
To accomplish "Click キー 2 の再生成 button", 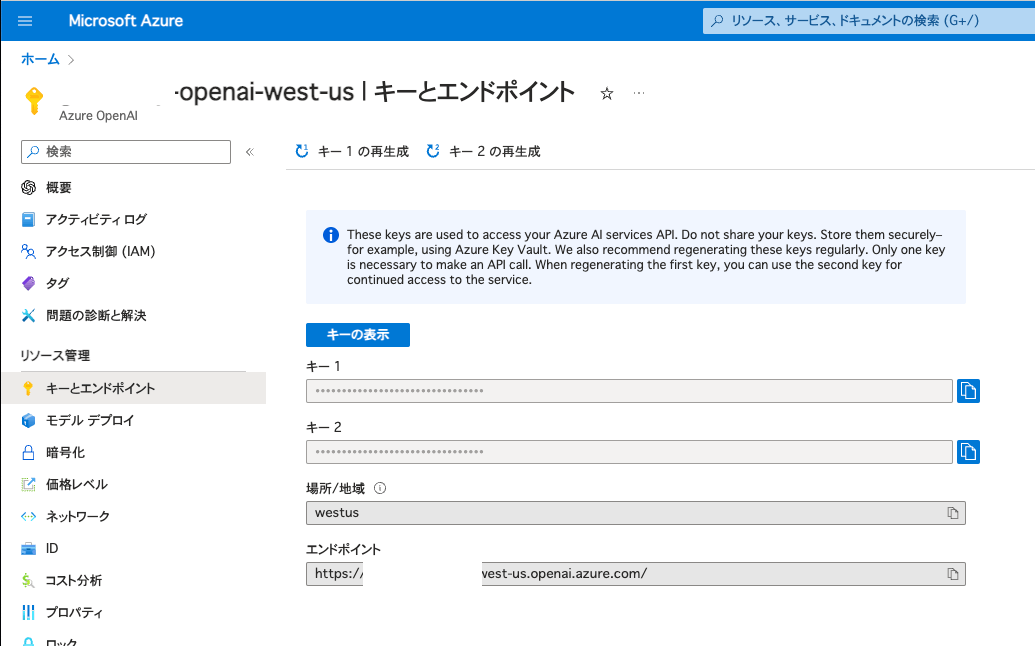I will (x=483, y=152).
